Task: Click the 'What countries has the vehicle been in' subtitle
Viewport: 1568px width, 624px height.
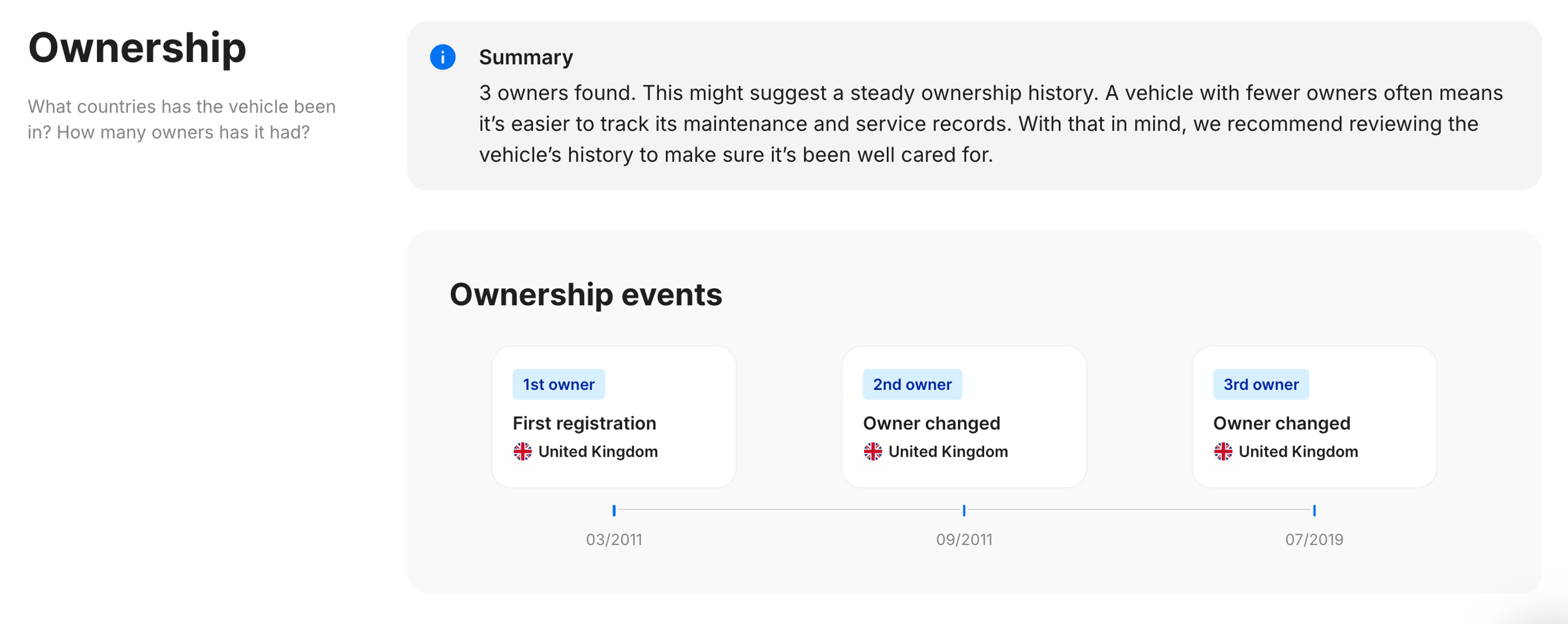Action: (x=181, y=119)
